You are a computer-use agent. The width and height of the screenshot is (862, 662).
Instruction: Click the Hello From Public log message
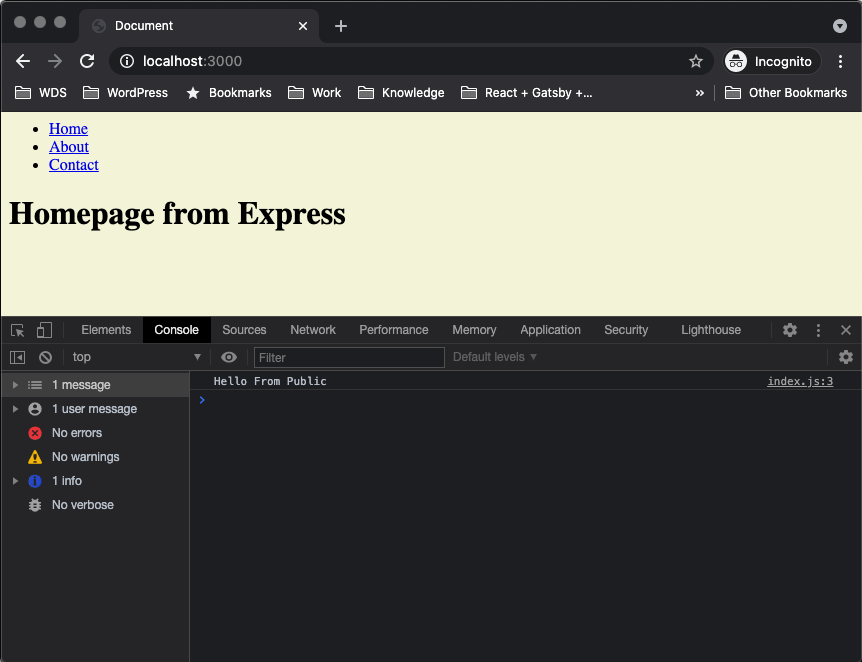coord(270,381)
